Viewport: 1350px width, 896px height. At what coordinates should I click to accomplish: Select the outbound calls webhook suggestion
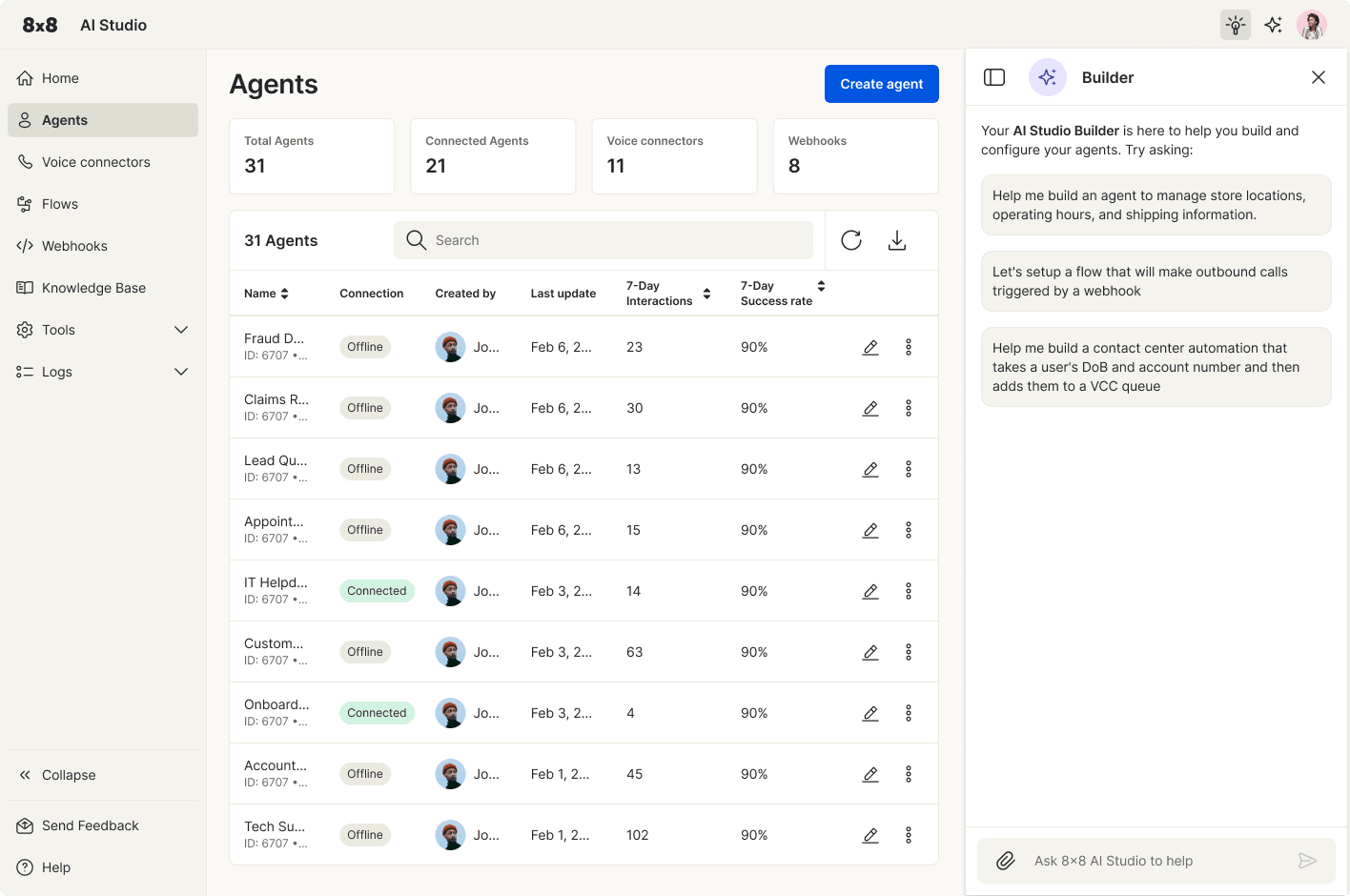point(1156,281)
